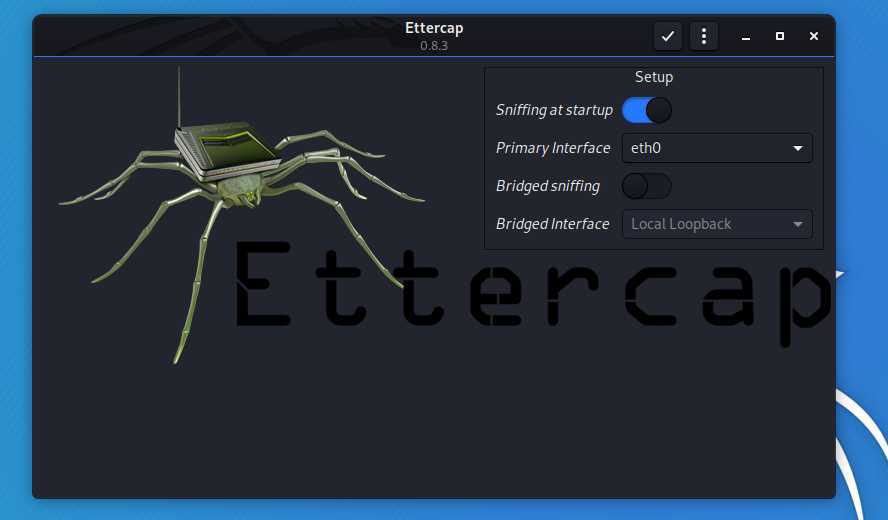
Task: Open the Bridged Interface Local Loopback dropdown
Action: pos(717,224)
